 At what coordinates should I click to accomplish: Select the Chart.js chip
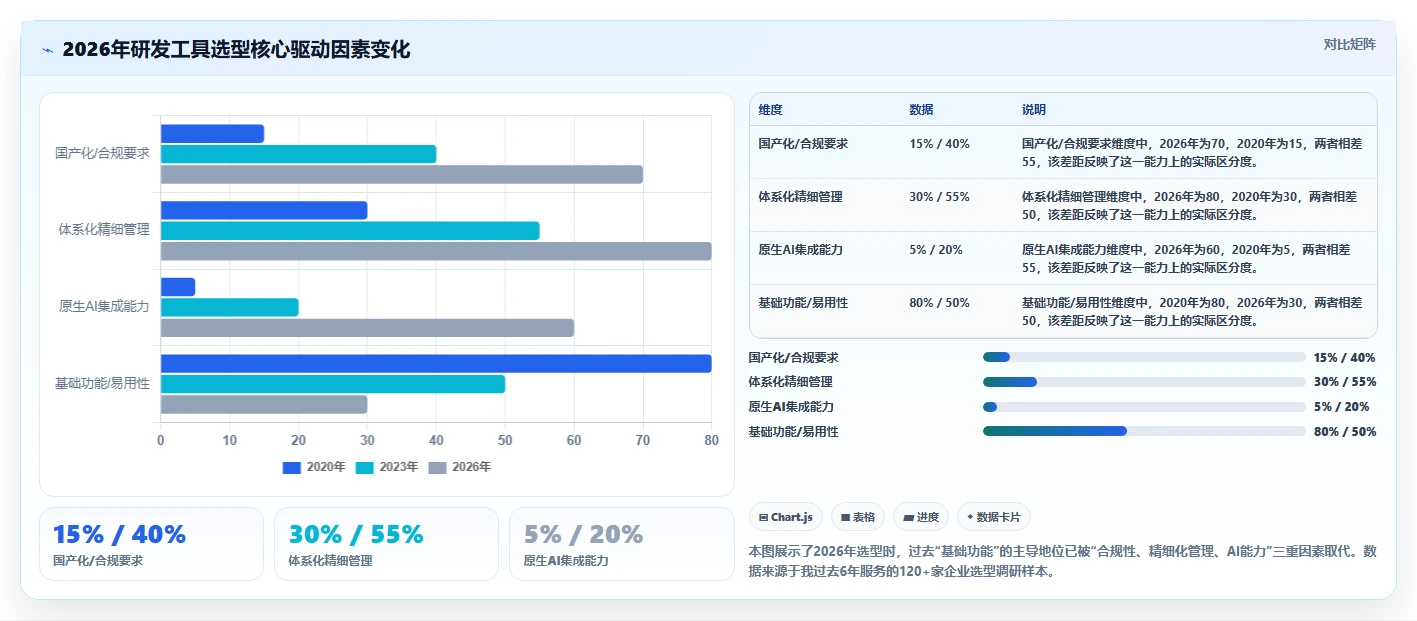pos(786,517)
